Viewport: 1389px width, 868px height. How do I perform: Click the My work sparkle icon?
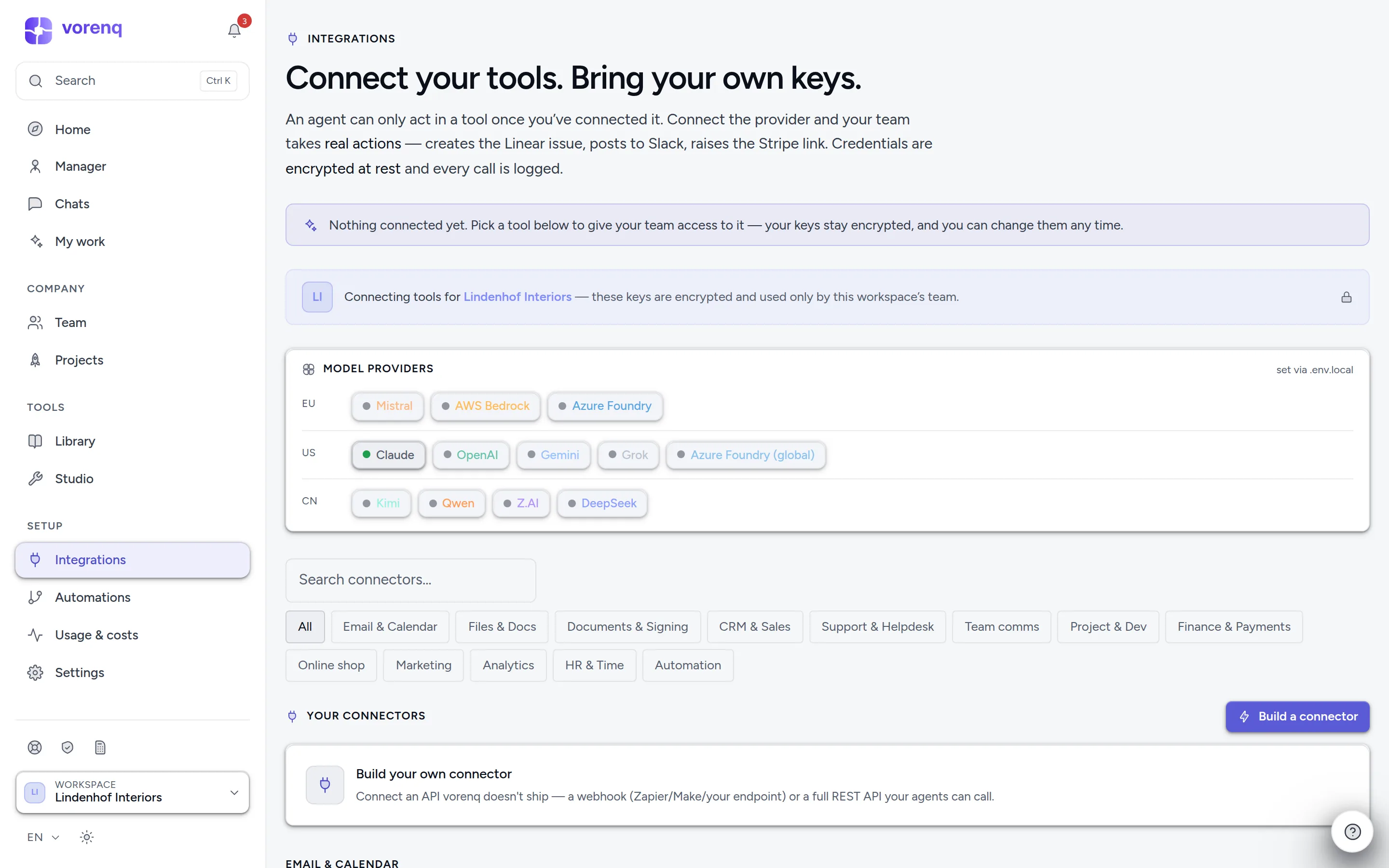pos(35,241)
